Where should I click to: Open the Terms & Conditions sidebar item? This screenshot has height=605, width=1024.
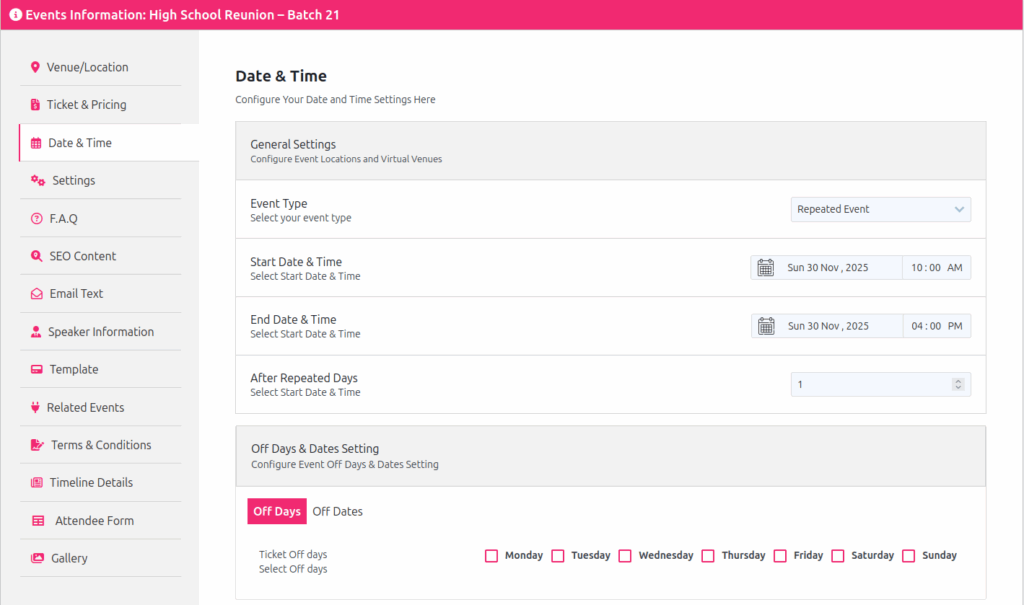pos(101,445)
